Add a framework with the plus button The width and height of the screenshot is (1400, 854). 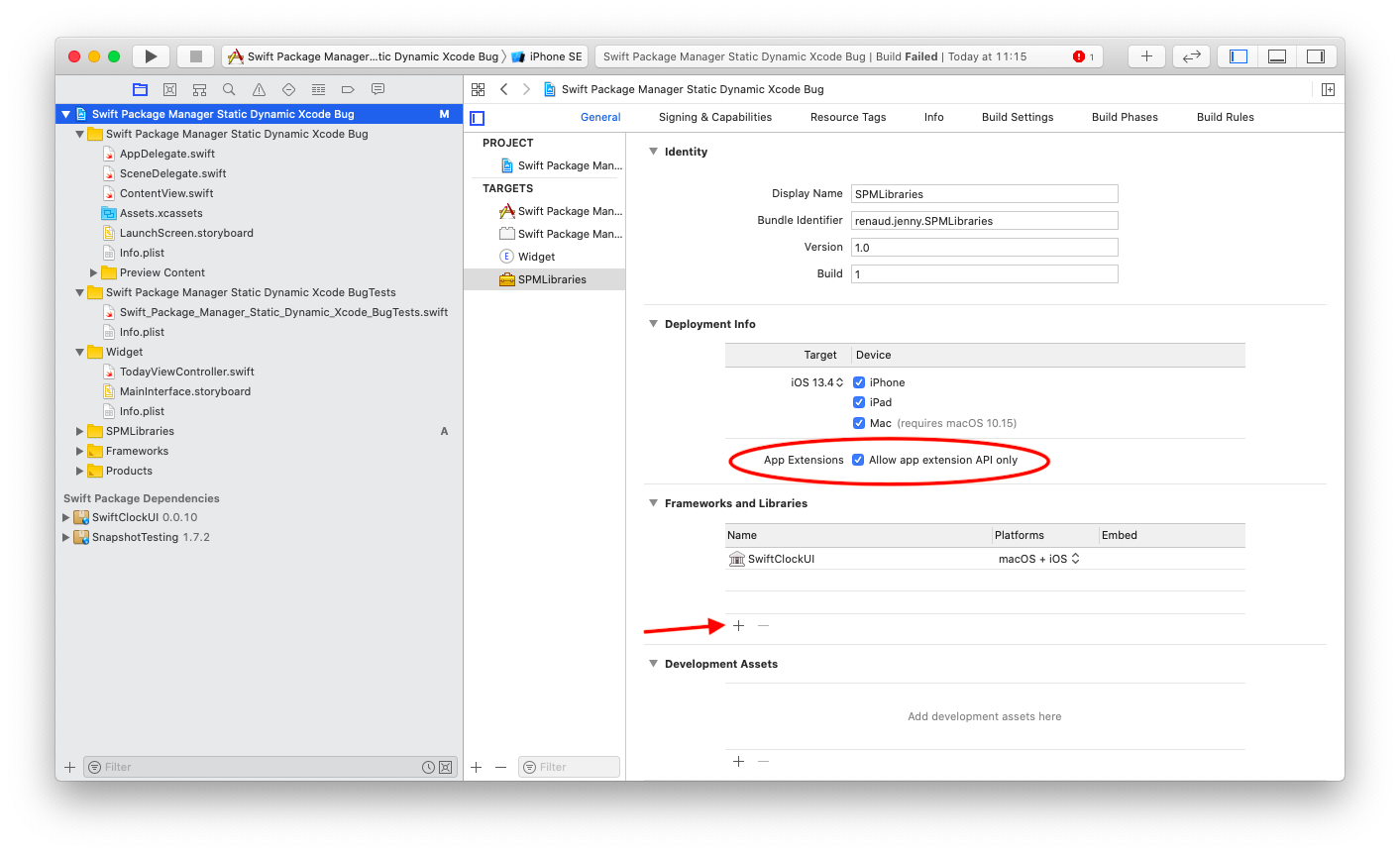[738, 626]
